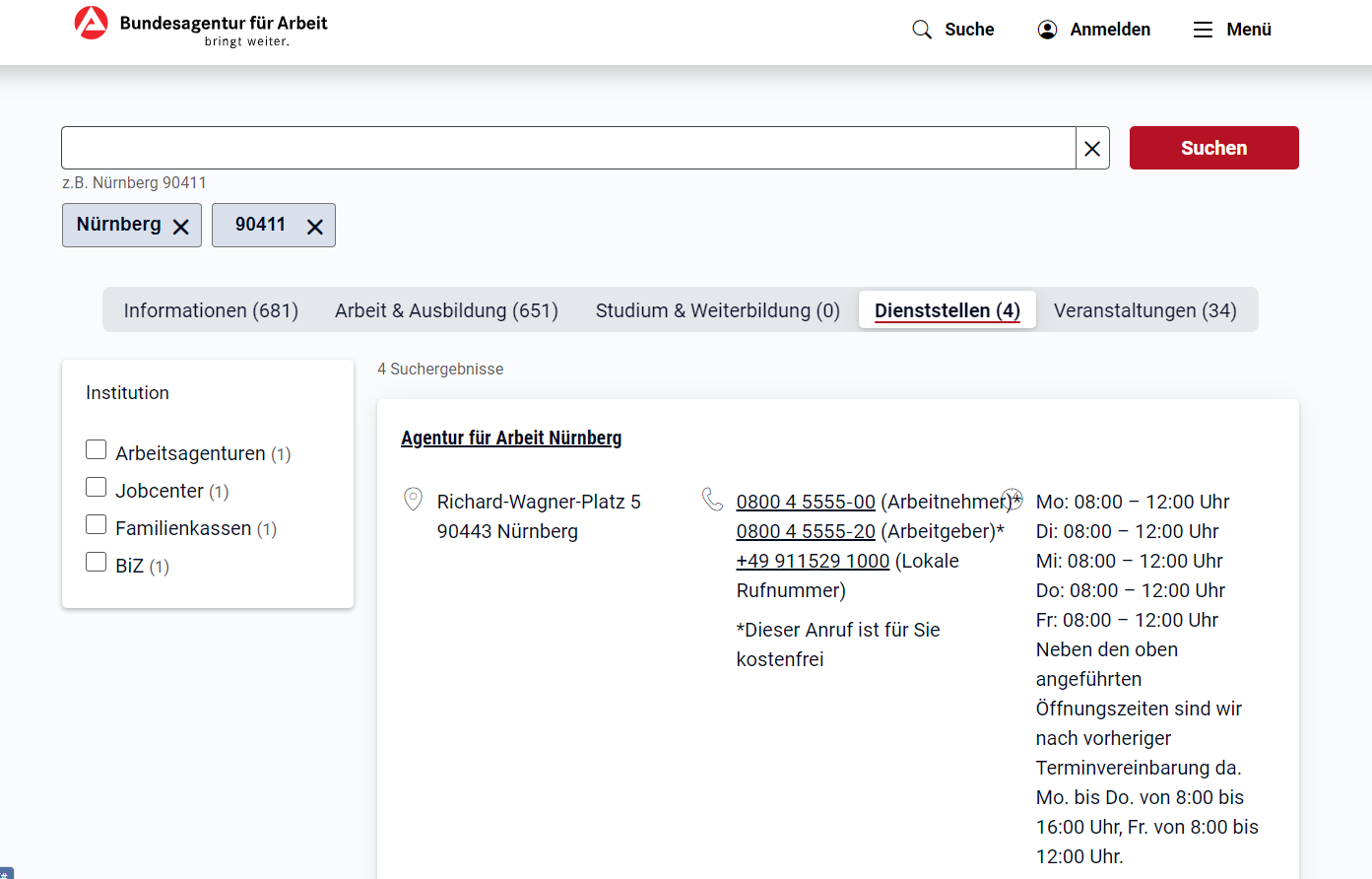
Task: Clear the search field with the X button
Action: click(x=1092, y=148)
